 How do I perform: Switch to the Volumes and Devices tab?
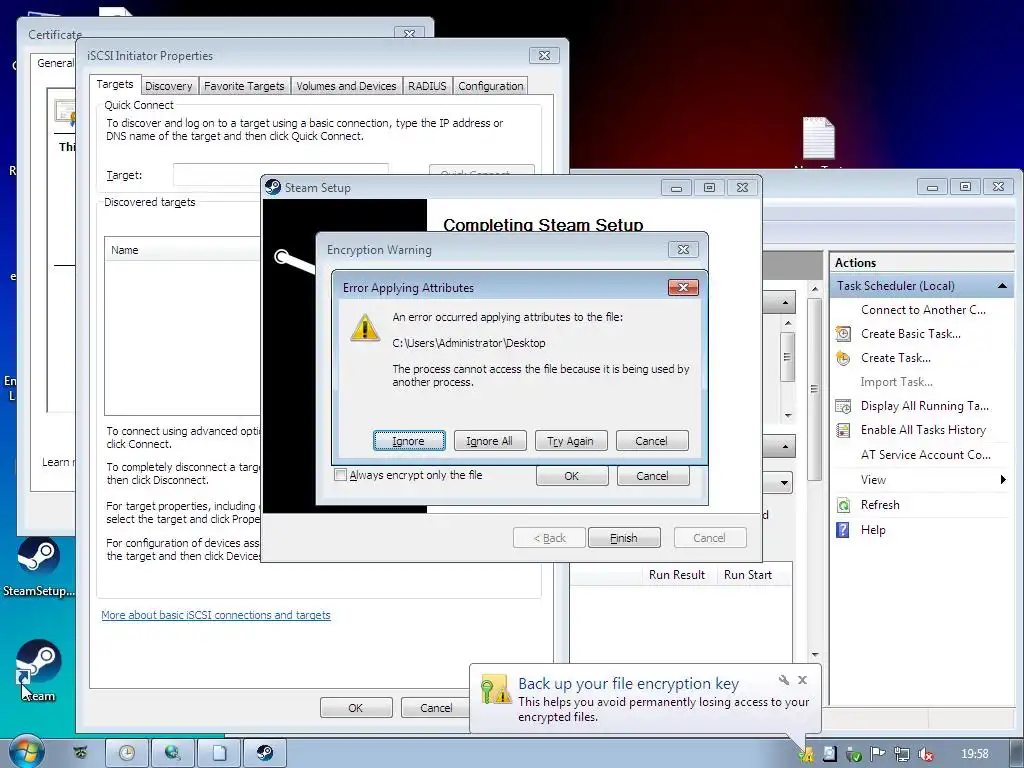pyautogui.click(x=346, y=86)
